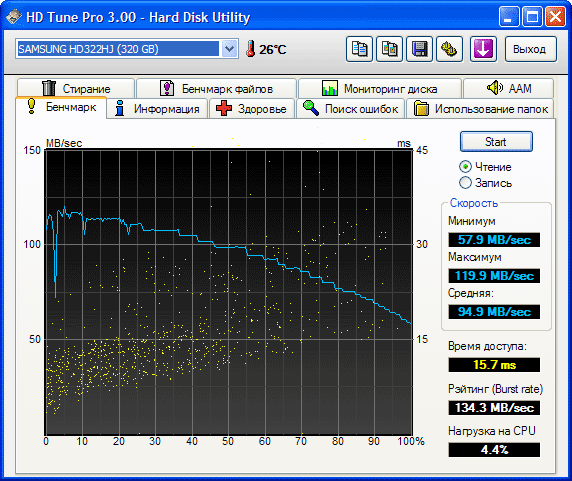The image size is (572, 481).
Task: Select the Чтение radio button
Action: coord(465,167)
